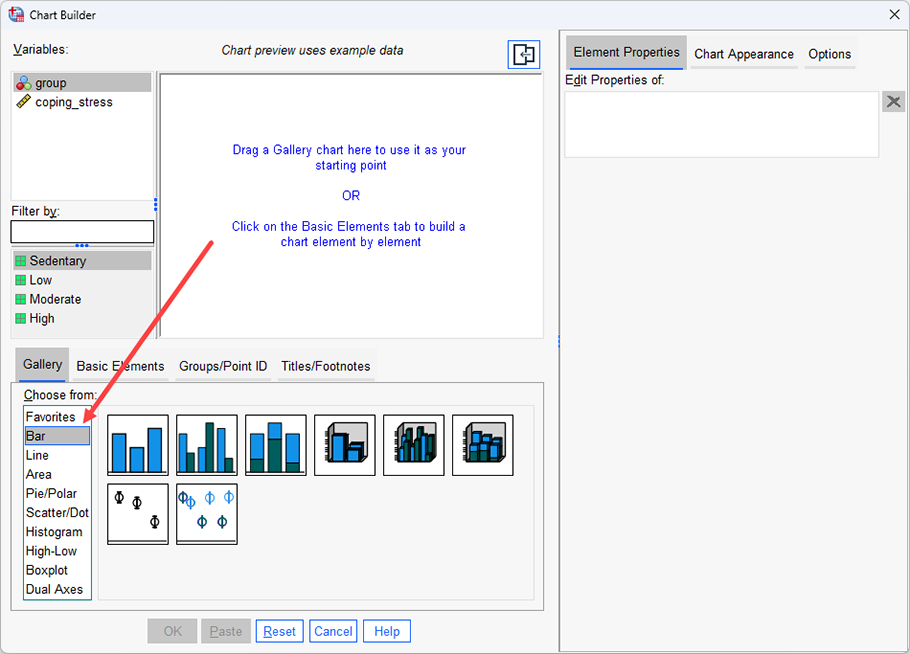
Task: Select Scatter/Dot chart category
Action: point(57,512)
